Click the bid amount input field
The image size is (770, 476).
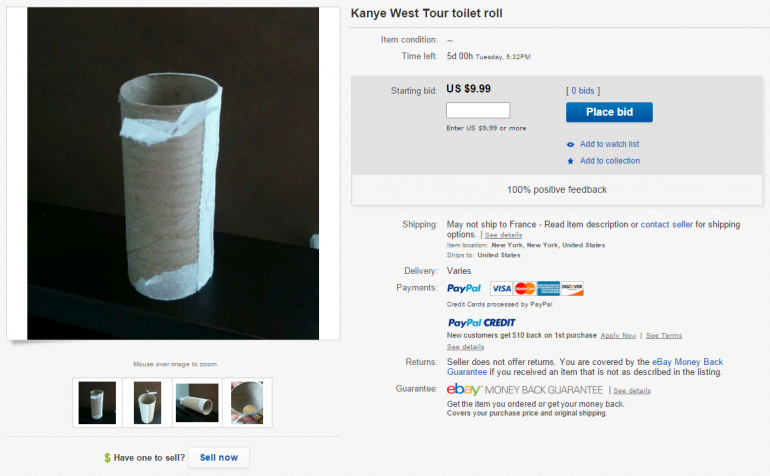[x=478, y=111]
